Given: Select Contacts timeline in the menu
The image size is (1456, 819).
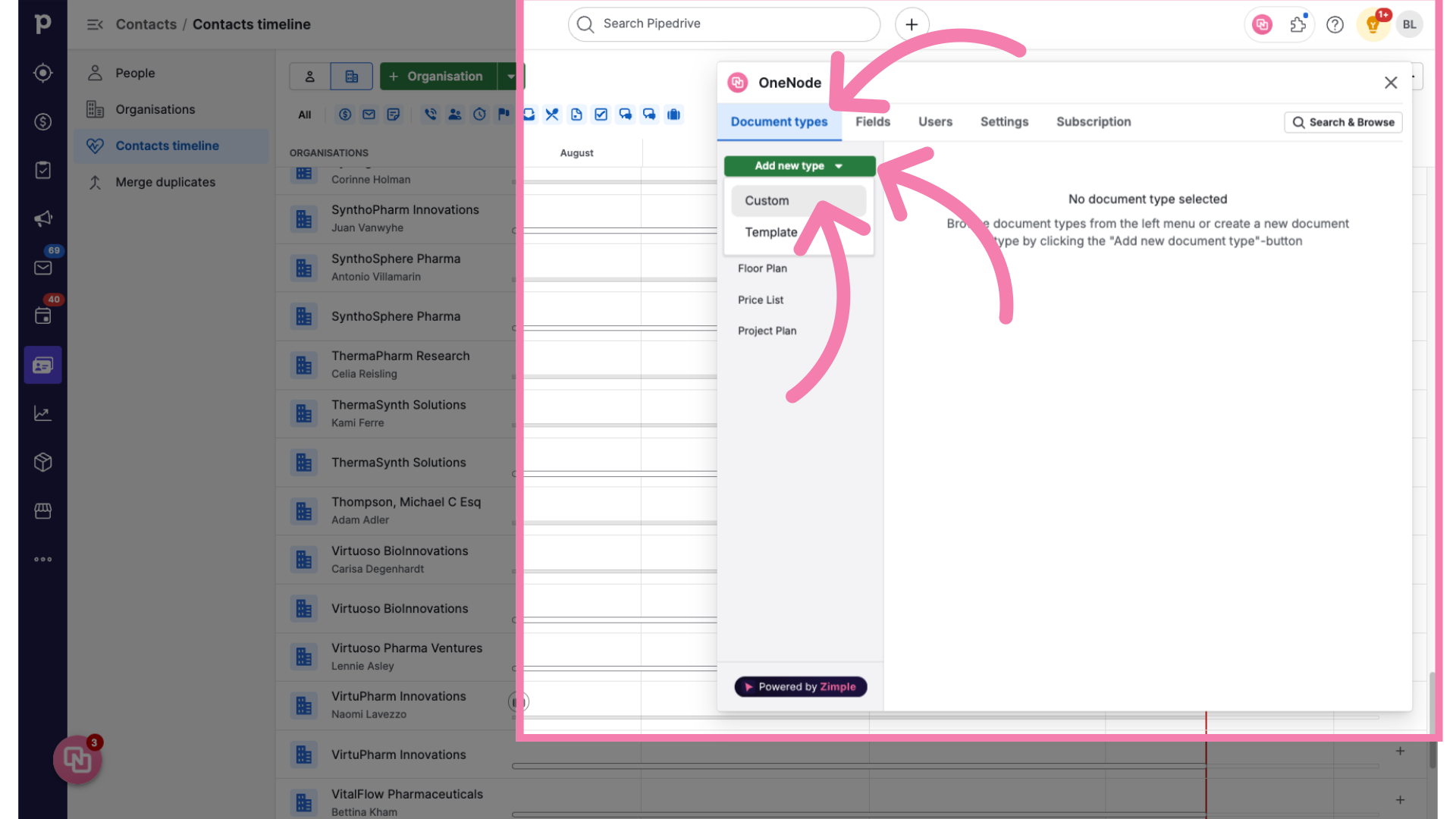Looking at the screenshot, I should [171, 146].
